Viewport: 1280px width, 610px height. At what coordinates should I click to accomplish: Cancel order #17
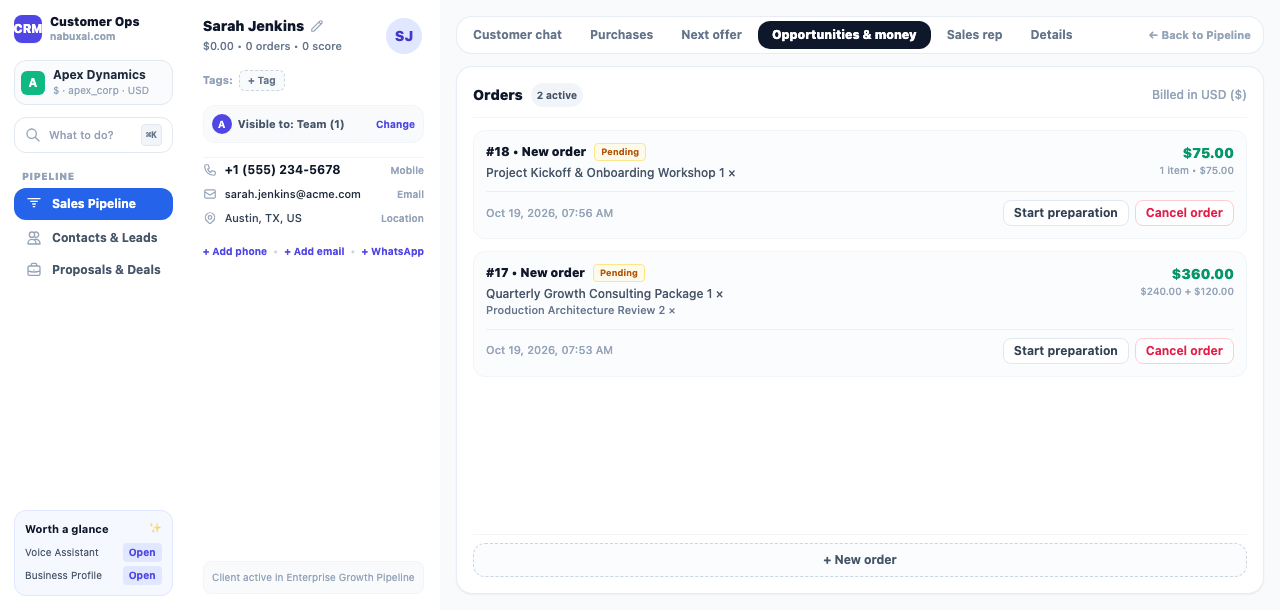tap(1184, 351)
